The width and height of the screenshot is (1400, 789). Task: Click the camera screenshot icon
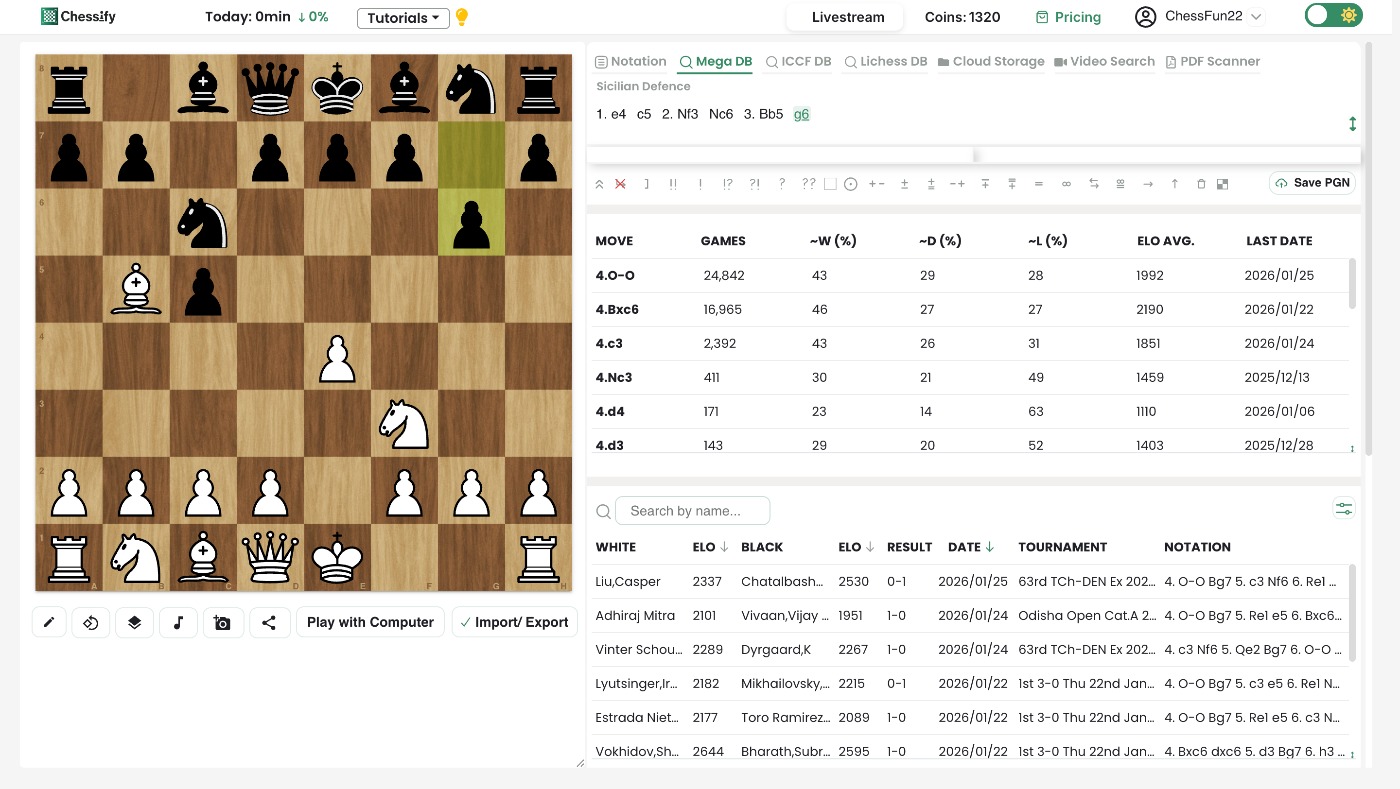(x=222, y=622)
